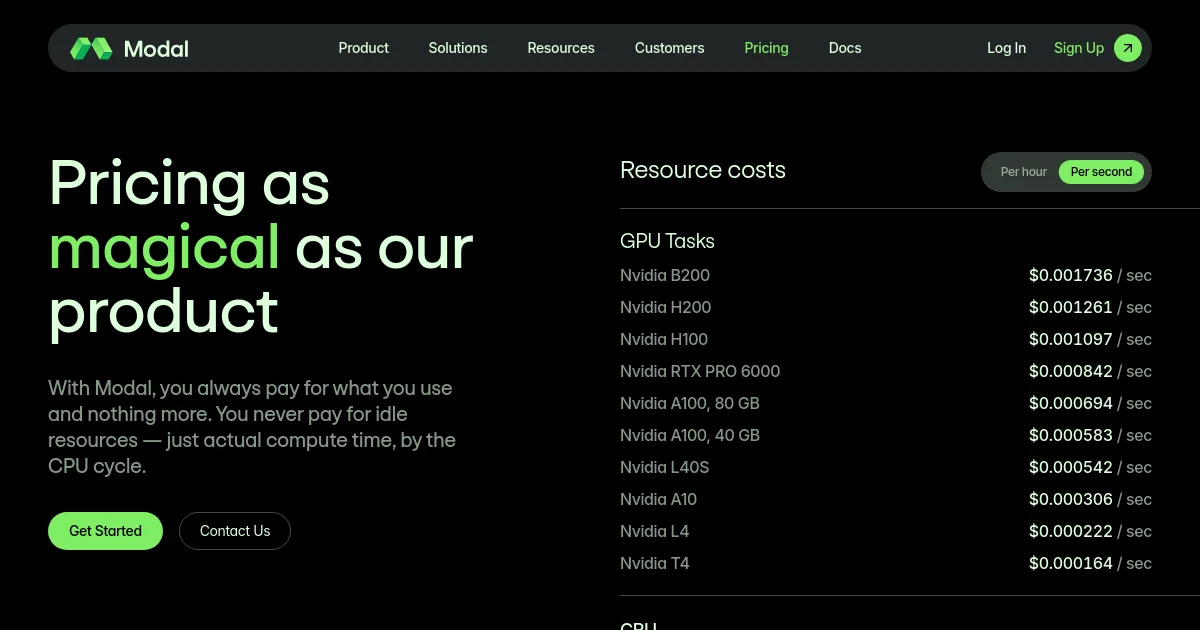Image resolution: width=1200 pixels, height=630 pixels.
Task: Select the Nvidia L40S row label
Action: [x=664, y=467]
